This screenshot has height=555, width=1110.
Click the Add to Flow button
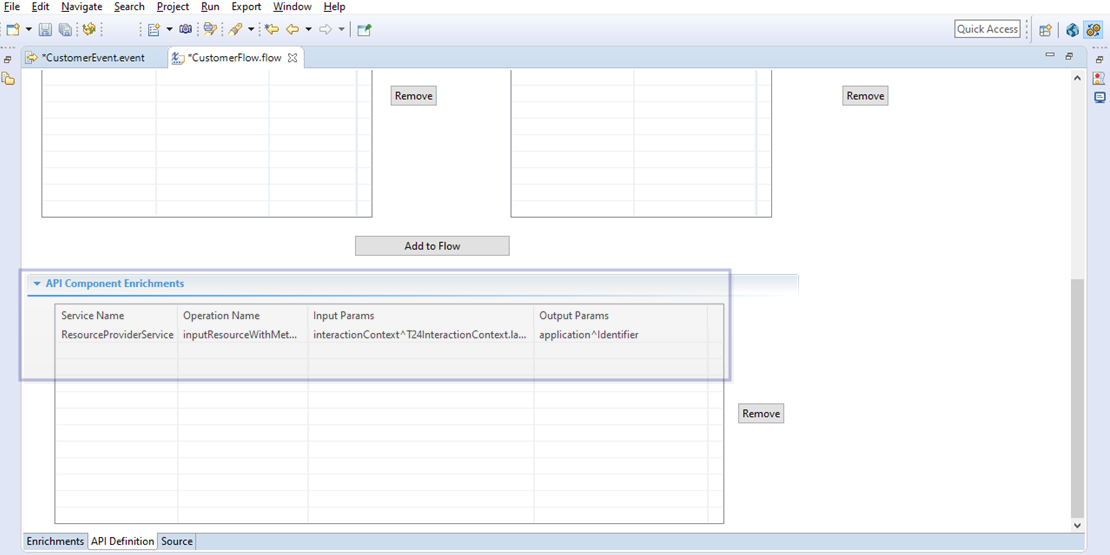pos(432,246)
